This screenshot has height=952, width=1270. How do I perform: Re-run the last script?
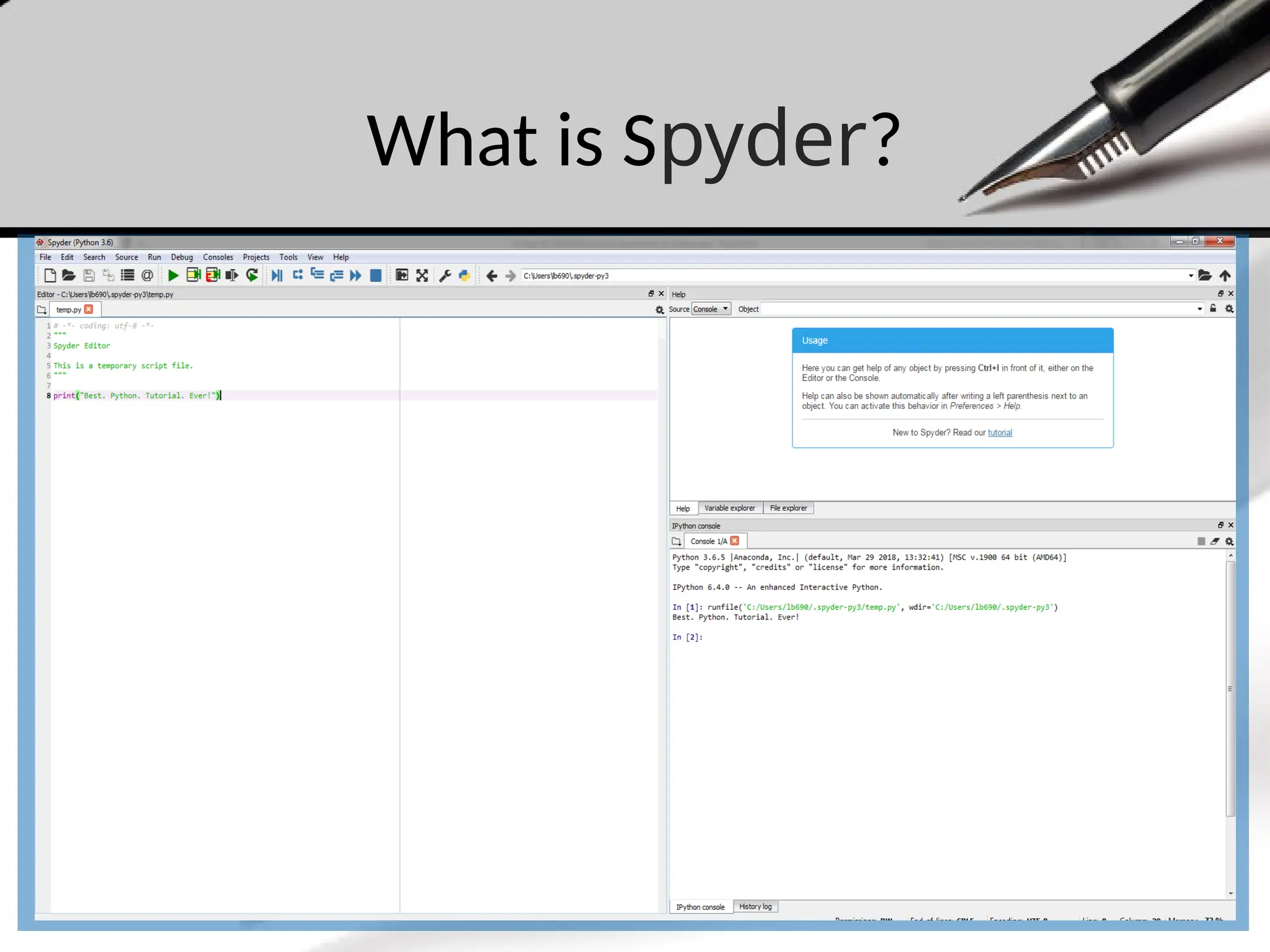click(x=252, y=275)
